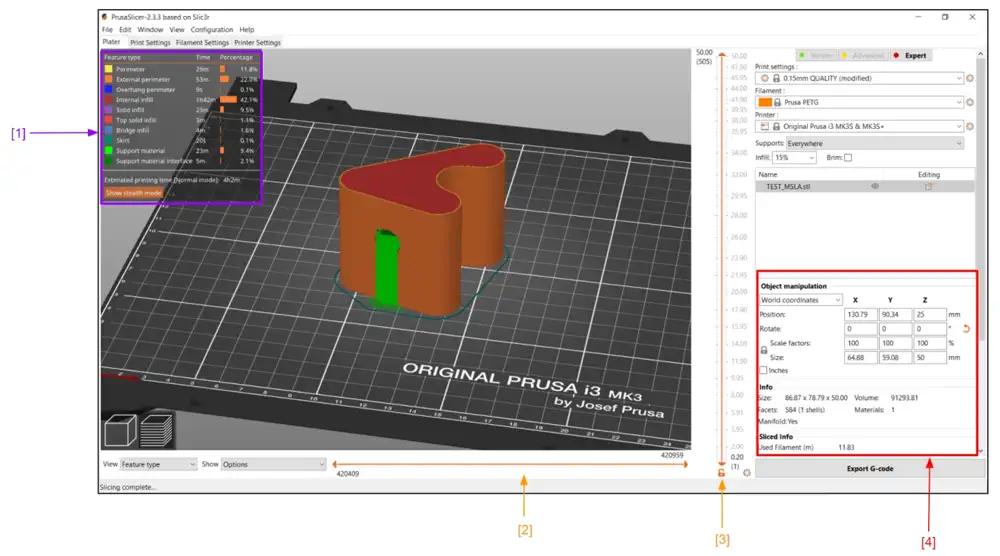Click the modified-settings icon in Print settings preset
This screenshot has width=1000, height=556.
765,78
